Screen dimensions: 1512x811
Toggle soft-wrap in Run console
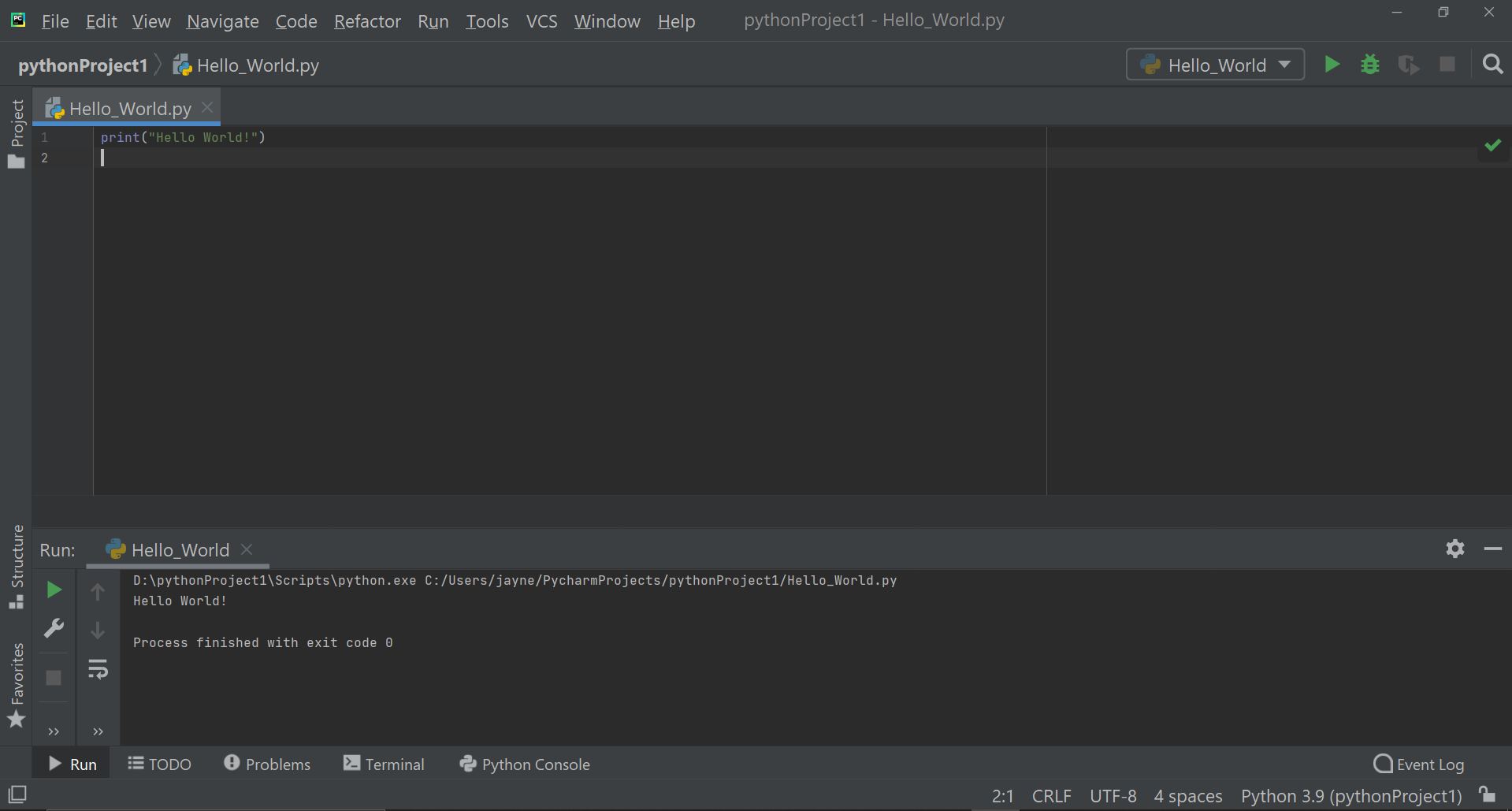tap(98, 670)
